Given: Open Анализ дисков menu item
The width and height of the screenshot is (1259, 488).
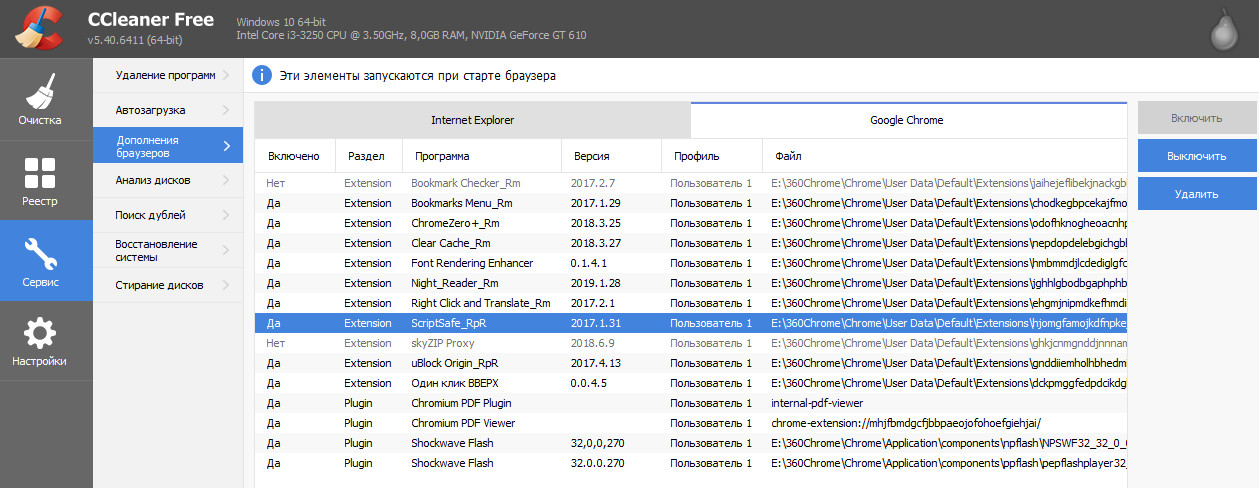Looking at the screenshot, I should point(168,180).
